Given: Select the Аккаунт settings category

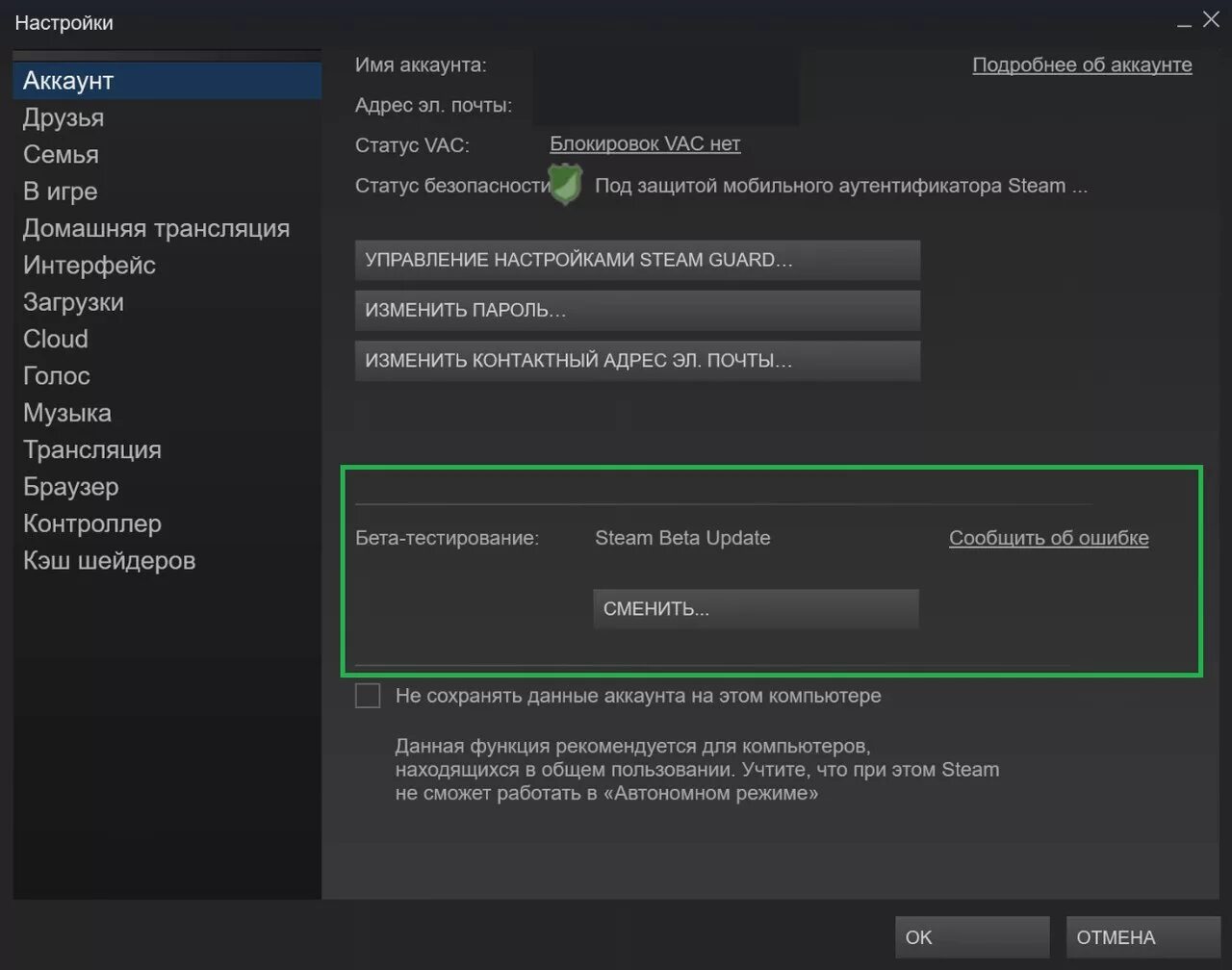Looking at the screenshot, I should point(167,81).
